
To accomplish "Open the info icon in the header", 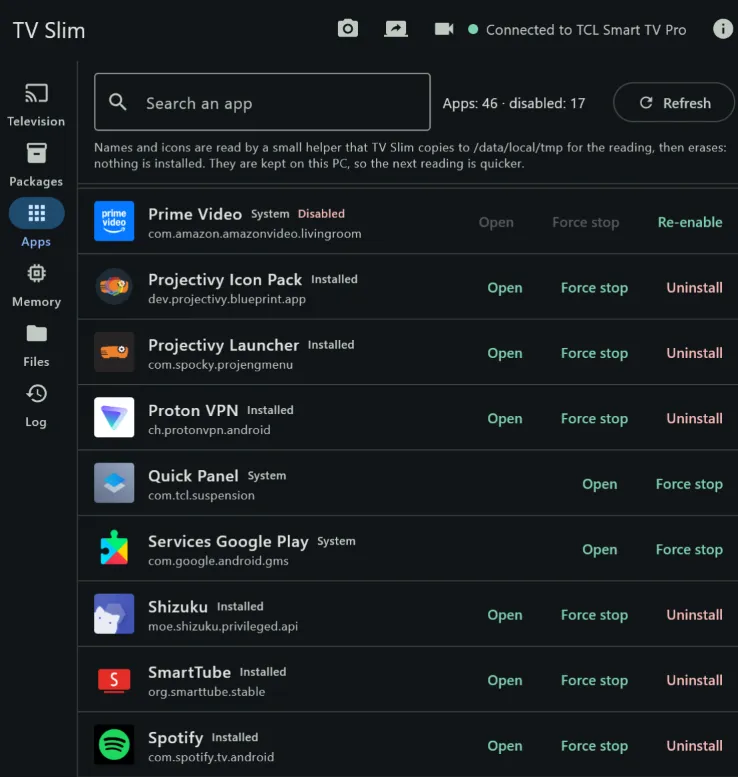I will coord(723,29).
